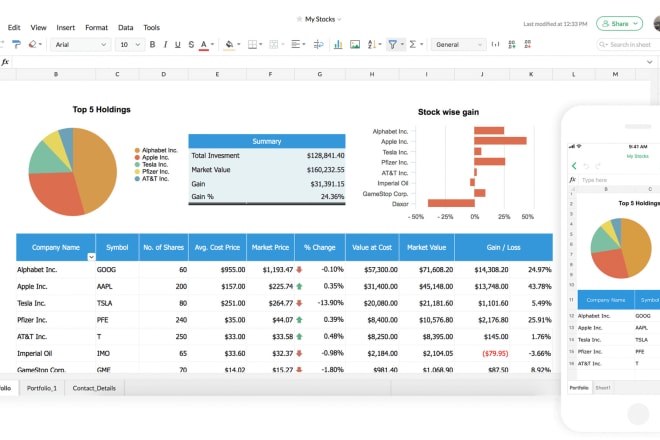Click the search magnifier icon
660x440 pixels.
[602, 44]
